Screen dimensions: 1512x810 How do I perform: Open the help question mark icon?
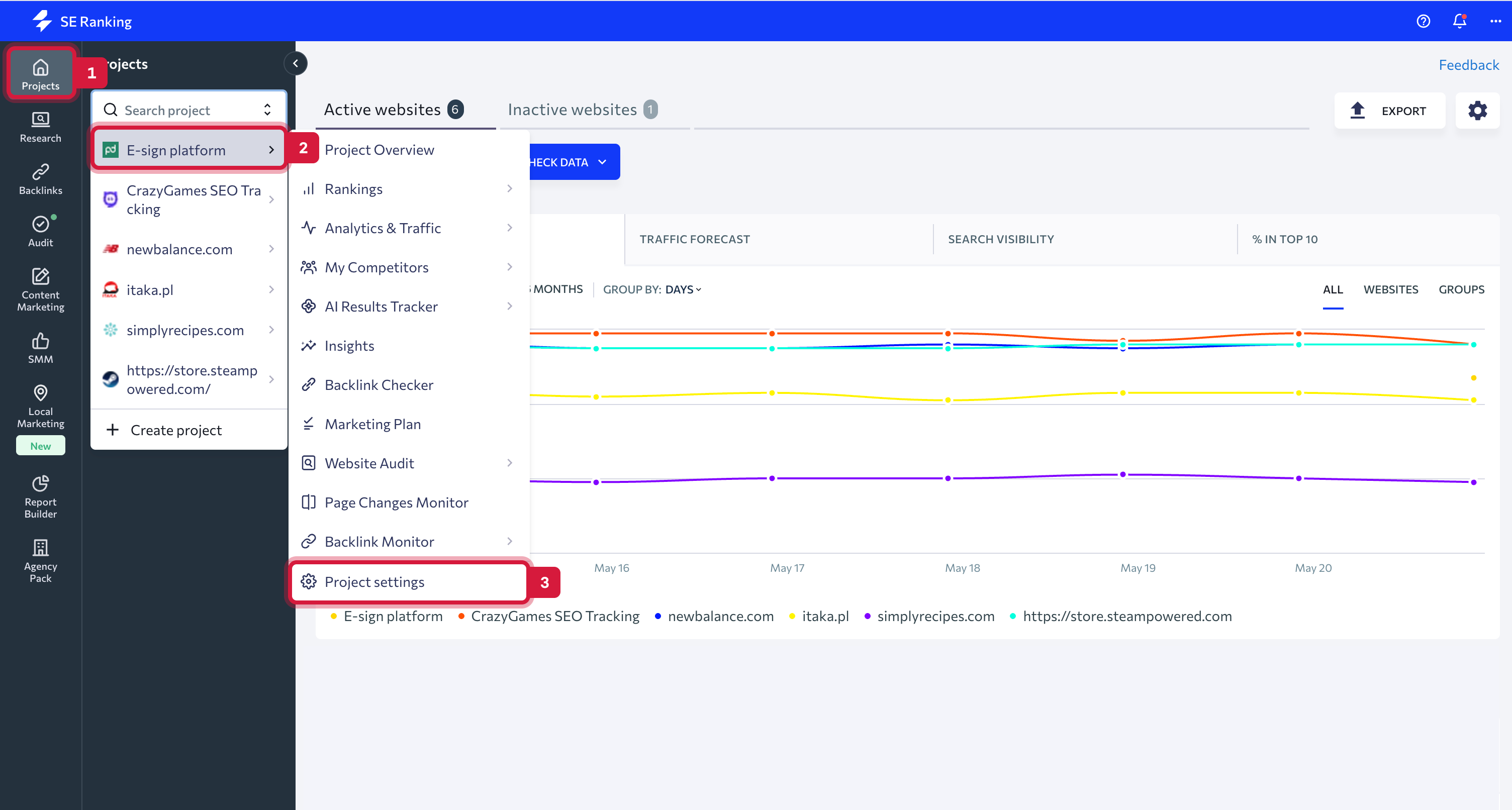coord(1423,21)
